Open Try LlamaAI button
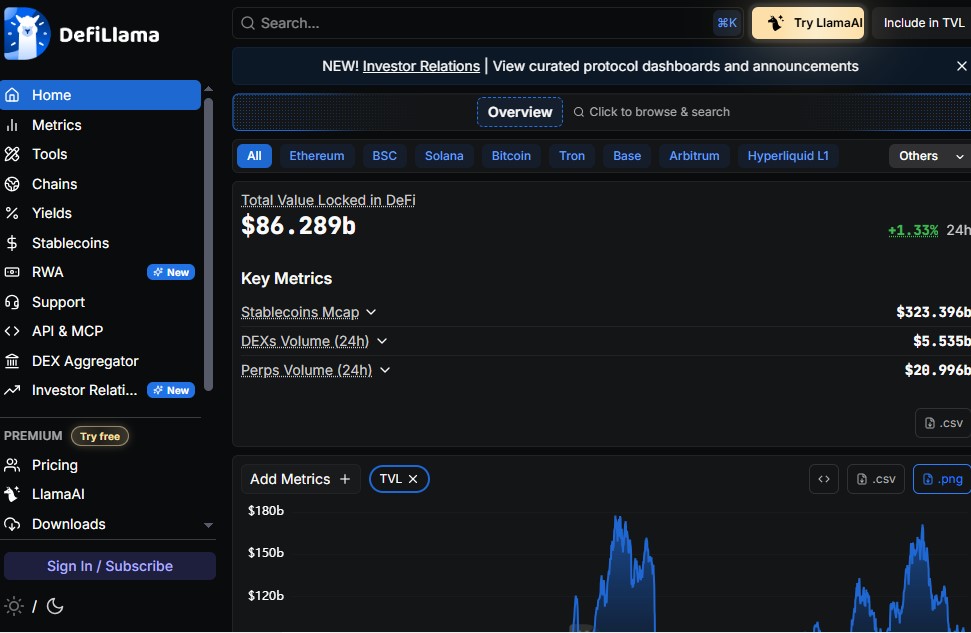Screen dimensions: 971x633 pos(808,23)
